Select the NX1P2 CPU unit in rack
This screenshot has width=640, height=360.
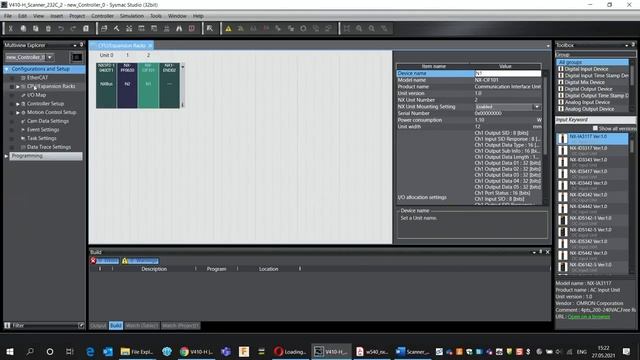point(106,85)
